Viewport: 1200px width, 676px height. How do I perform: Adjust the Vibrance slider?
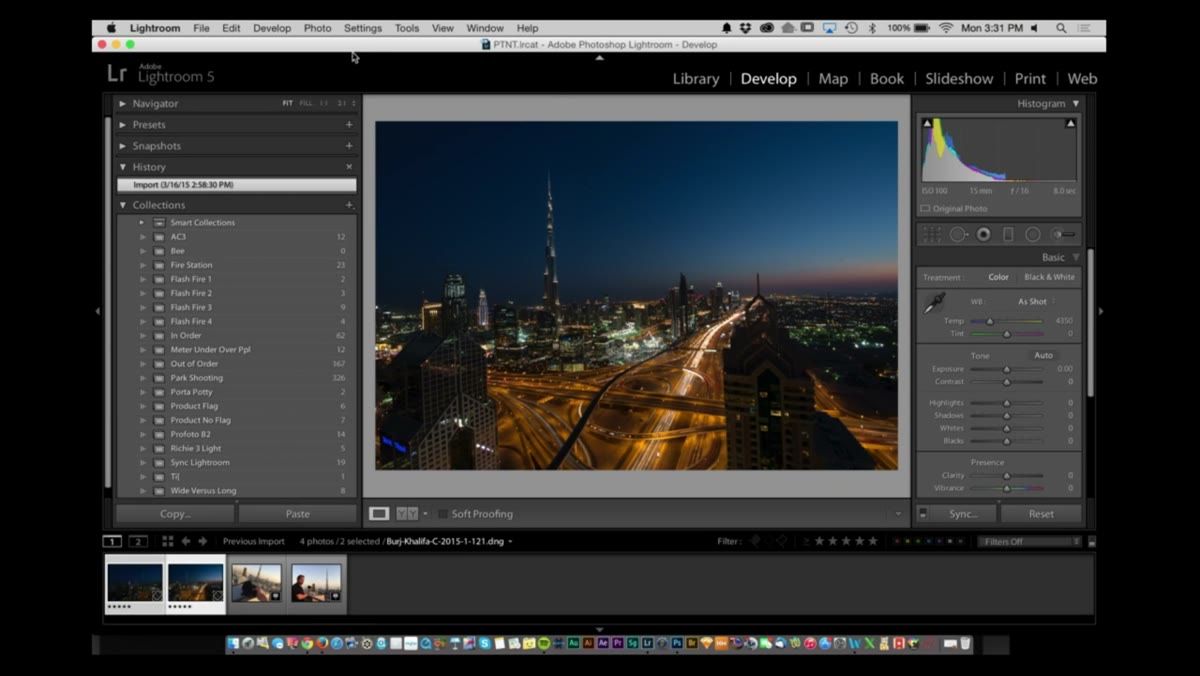[x=1006, y=488]
